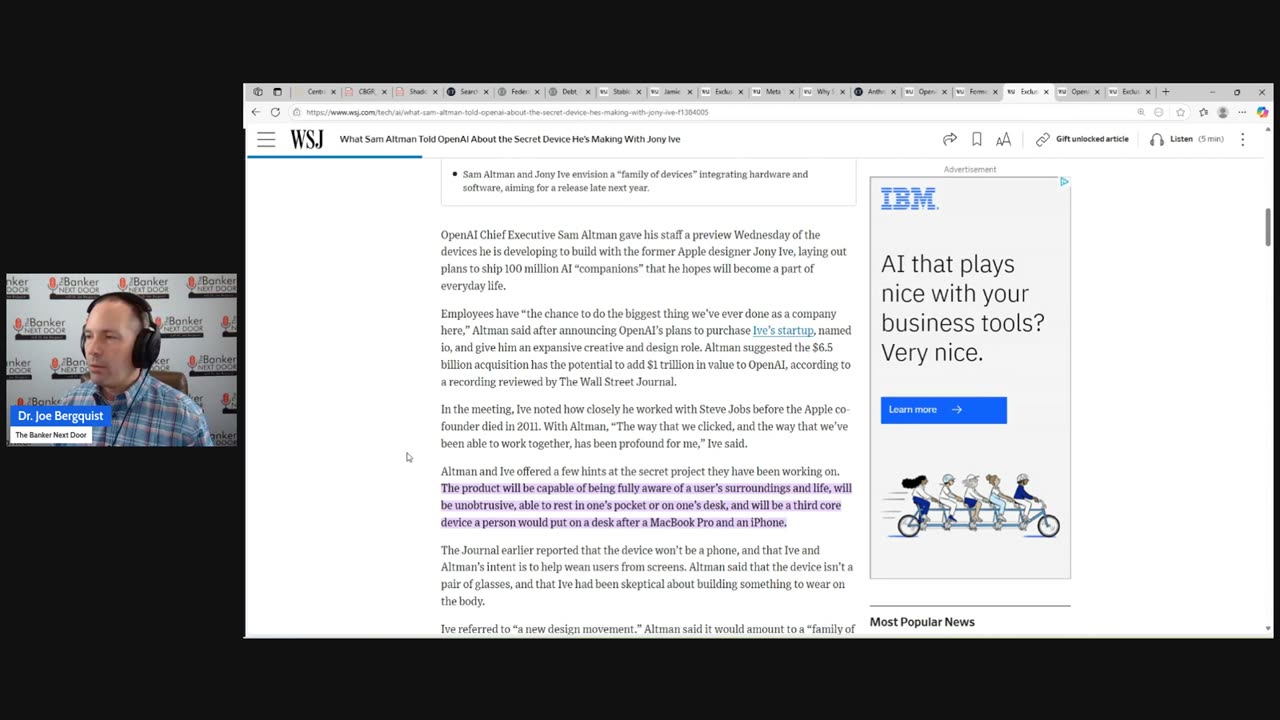Switch to the Forme tab
1280x720 pixels.
[x=976, y=92]
